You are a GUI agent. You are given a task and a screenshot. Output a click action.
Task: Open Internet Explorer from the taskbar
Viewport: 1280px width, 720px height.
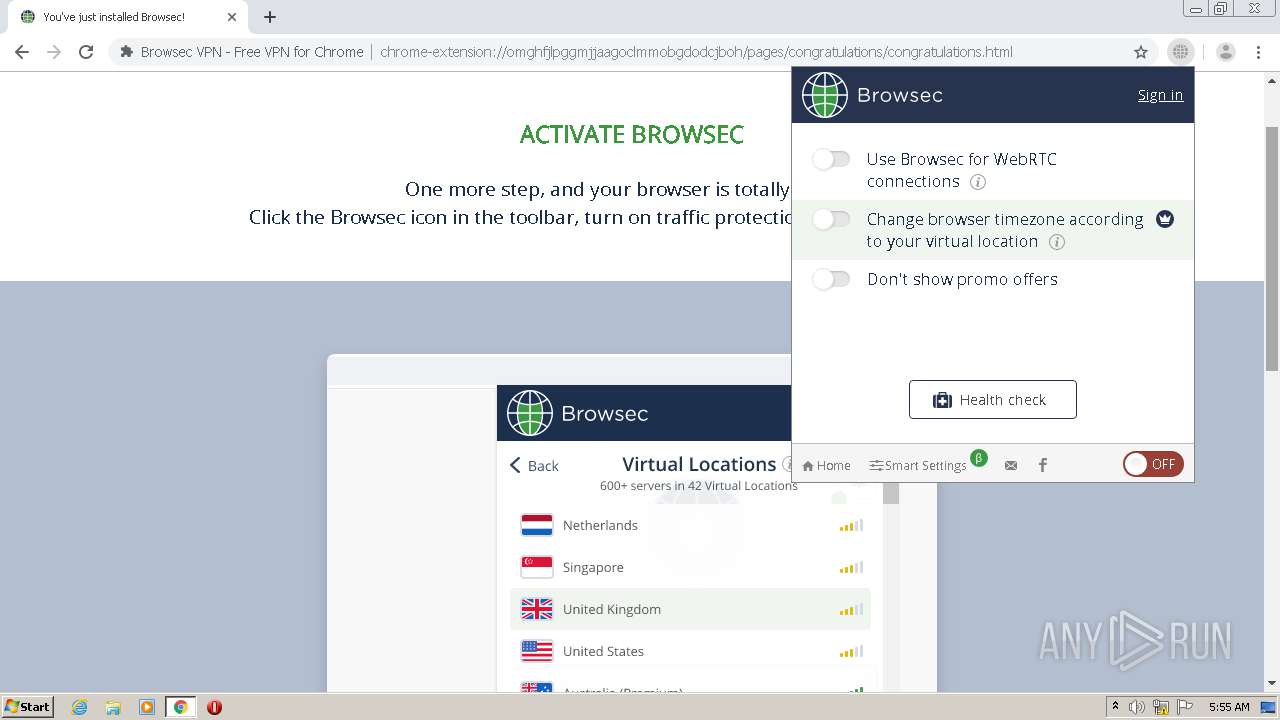click(x=80, y=707)
